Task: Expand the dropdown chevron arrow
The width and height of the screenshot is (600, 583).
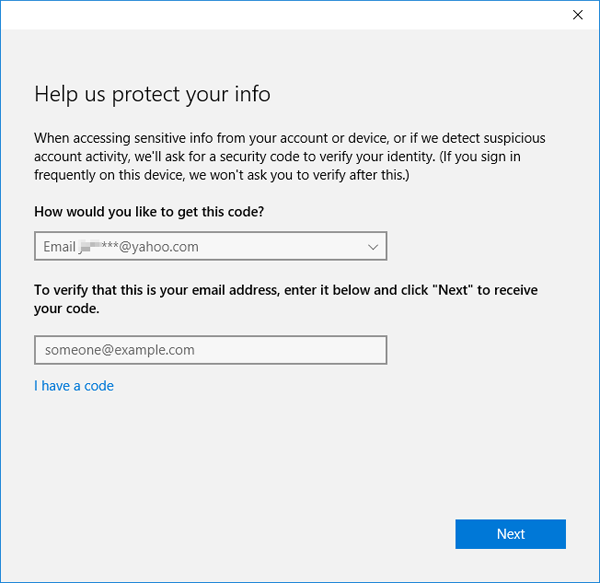Action: point(373,246)
